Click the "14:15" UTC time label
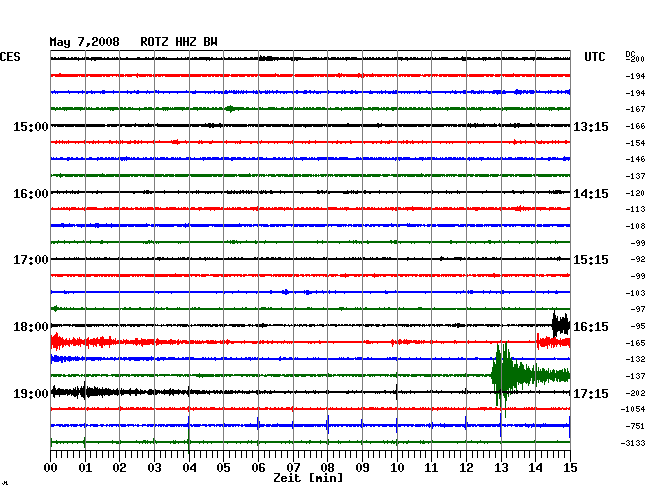 coord(591,194)
